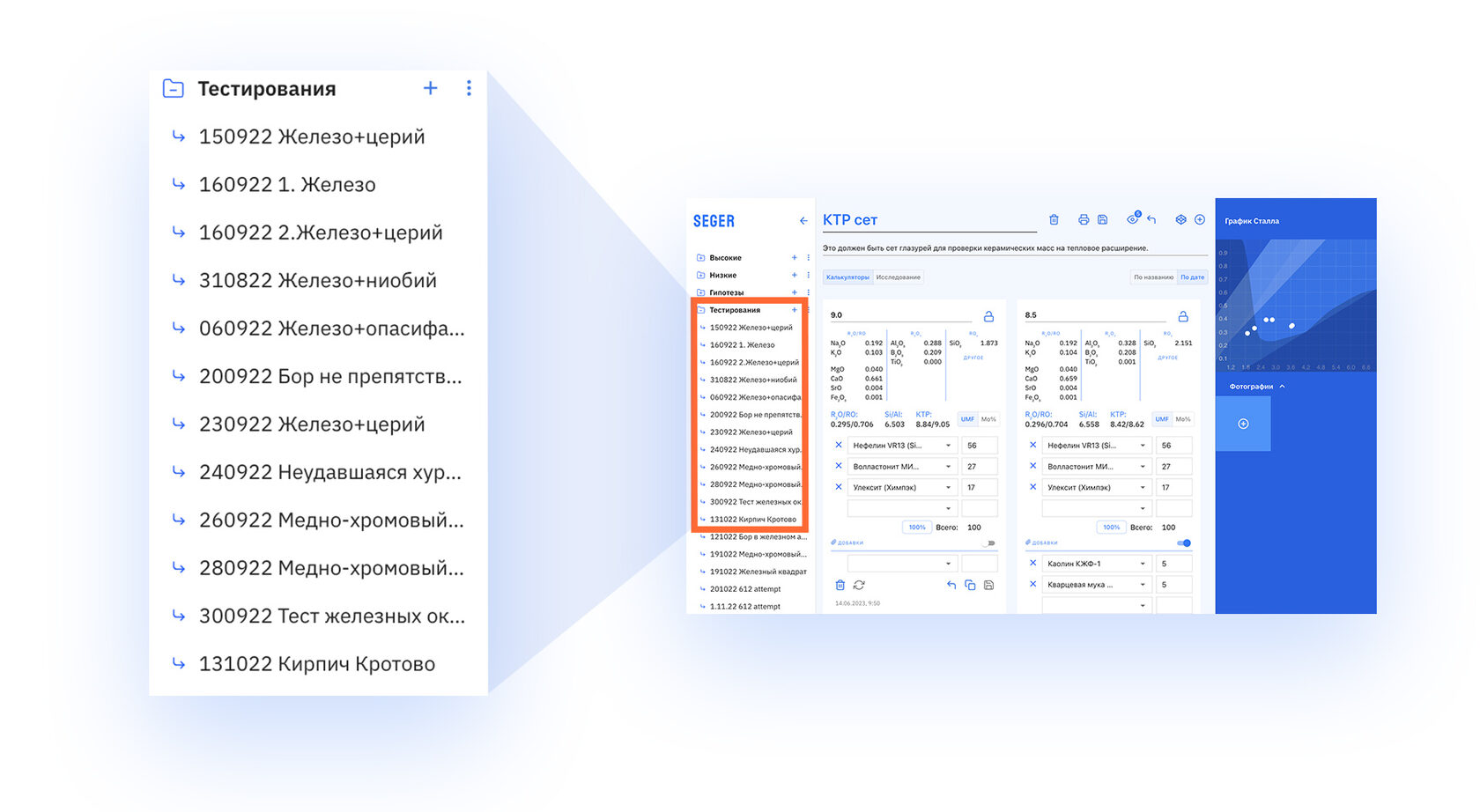Open the empty material dropdown below Улексит in 9.0

coord(902,508)
